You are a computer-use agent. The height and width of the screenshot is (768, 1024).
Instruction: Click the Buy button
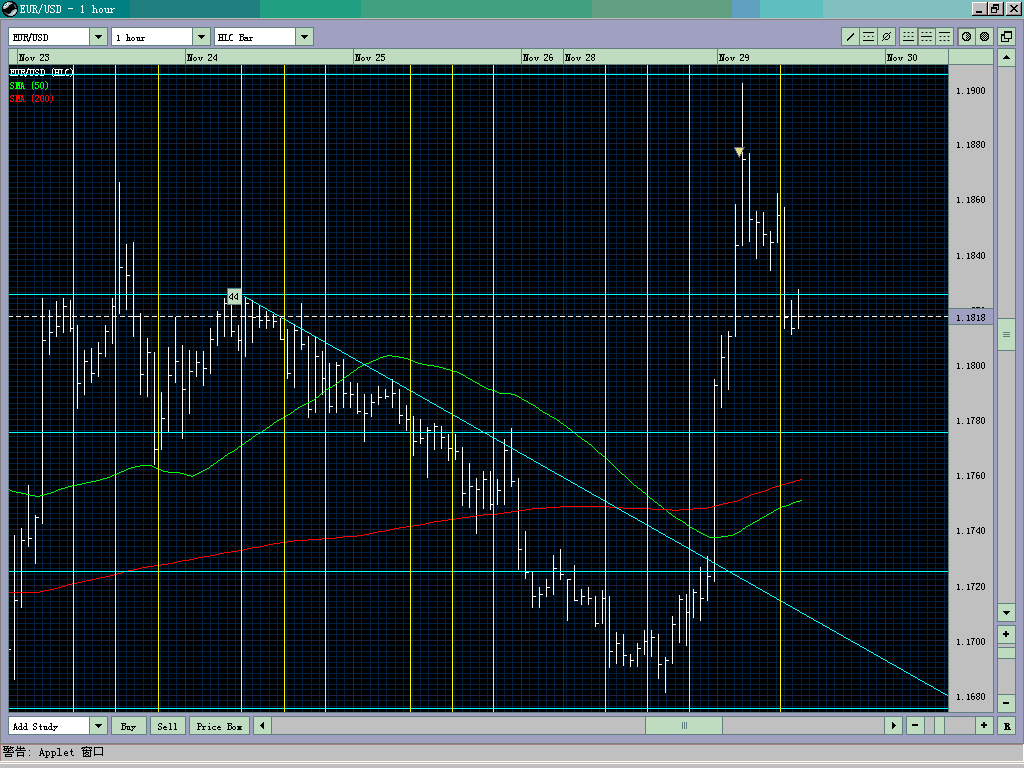(x=129, y=726)
